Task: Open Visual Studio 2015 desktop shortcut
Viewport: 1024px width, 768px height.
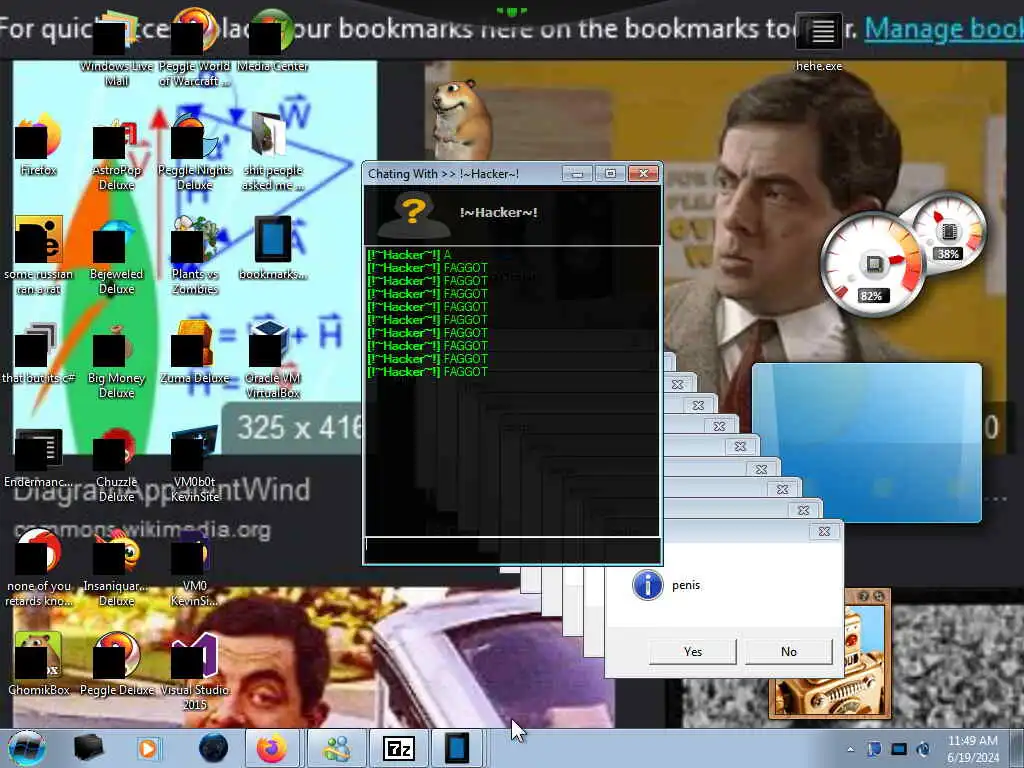Action: click(195, 673)
